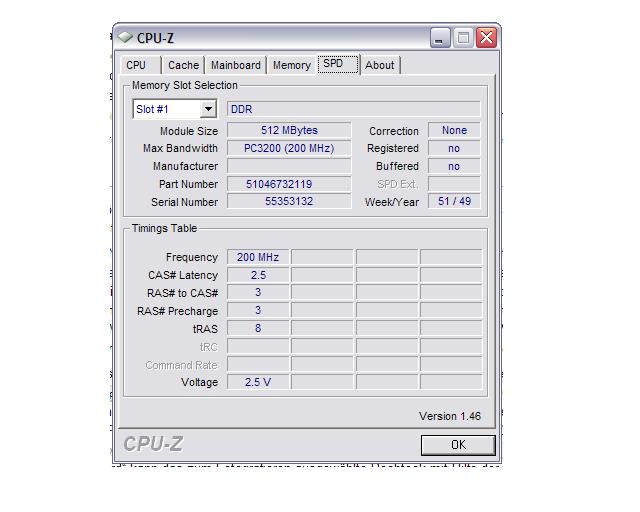640x512 pixels.
Task: Select serial number 55353132
Action: point(289,201)
